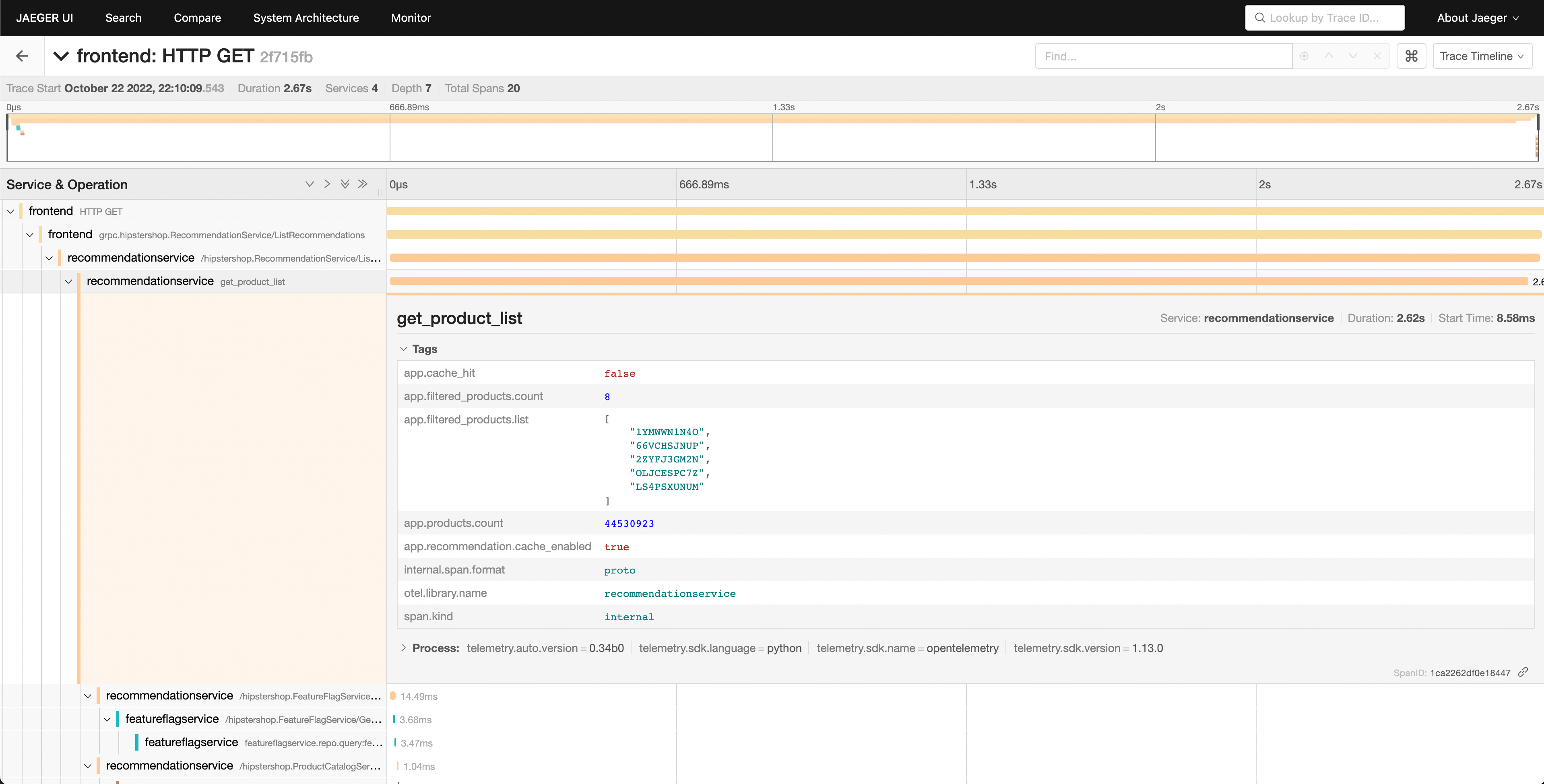Viewport: 1544px width, 784px height.
Task: Click the expand all spans double chevron
Action: tap(345, 184)
